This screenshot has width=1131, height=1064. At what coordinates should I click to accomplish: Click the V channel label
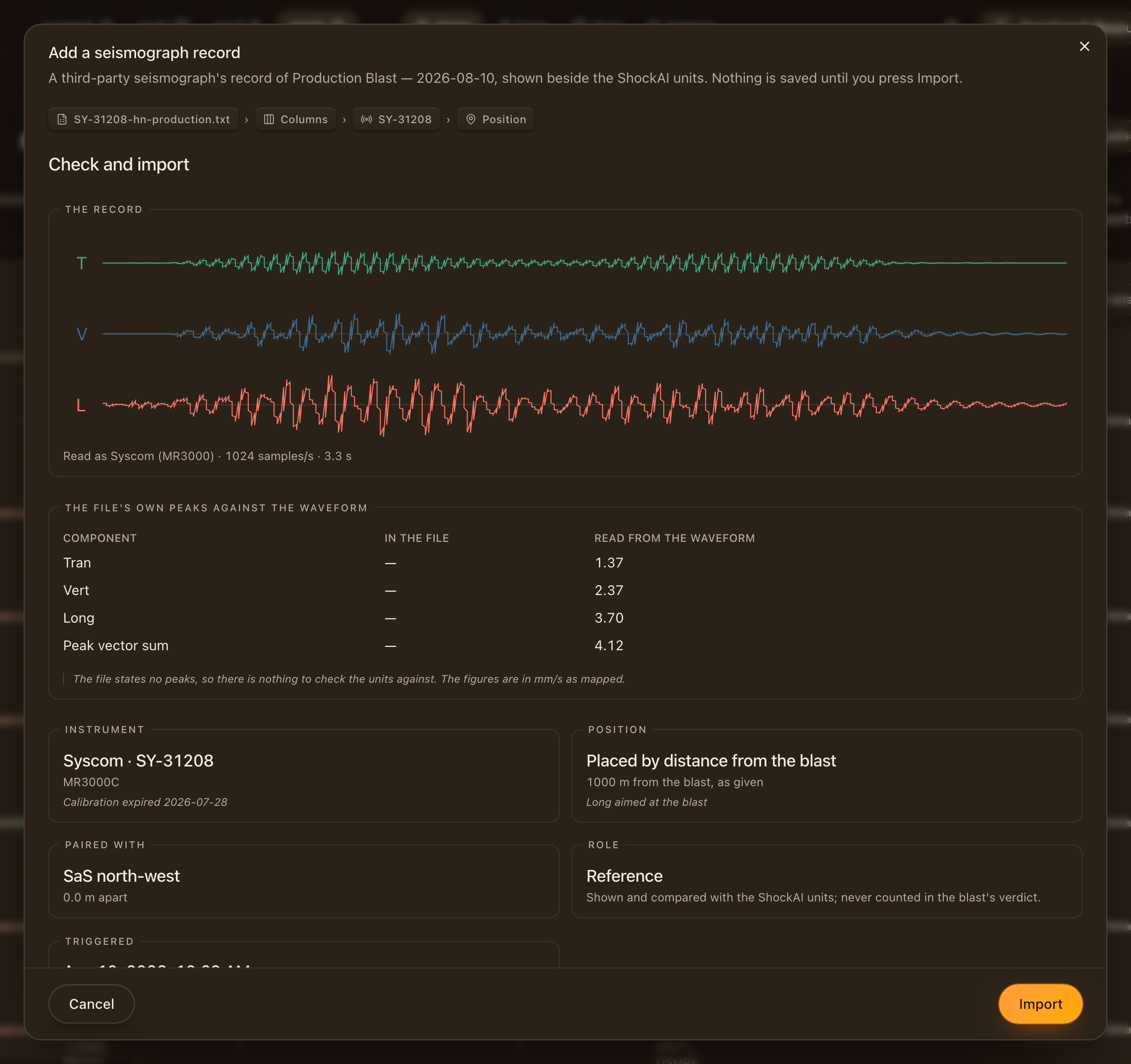[81, 334]
